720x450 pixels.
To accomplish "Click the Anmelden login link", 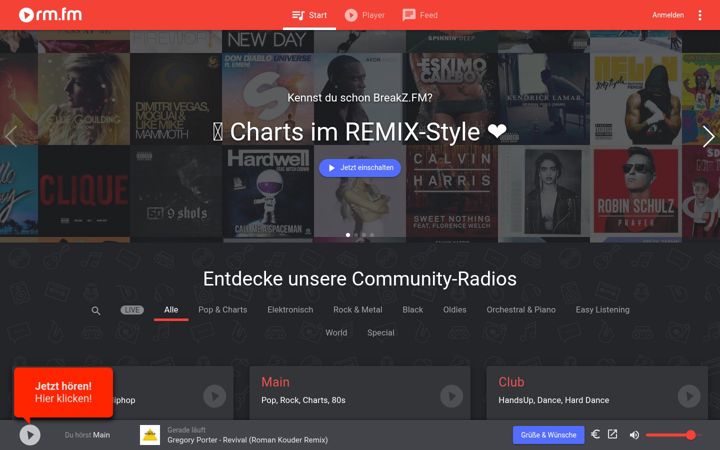I will 668,15.
